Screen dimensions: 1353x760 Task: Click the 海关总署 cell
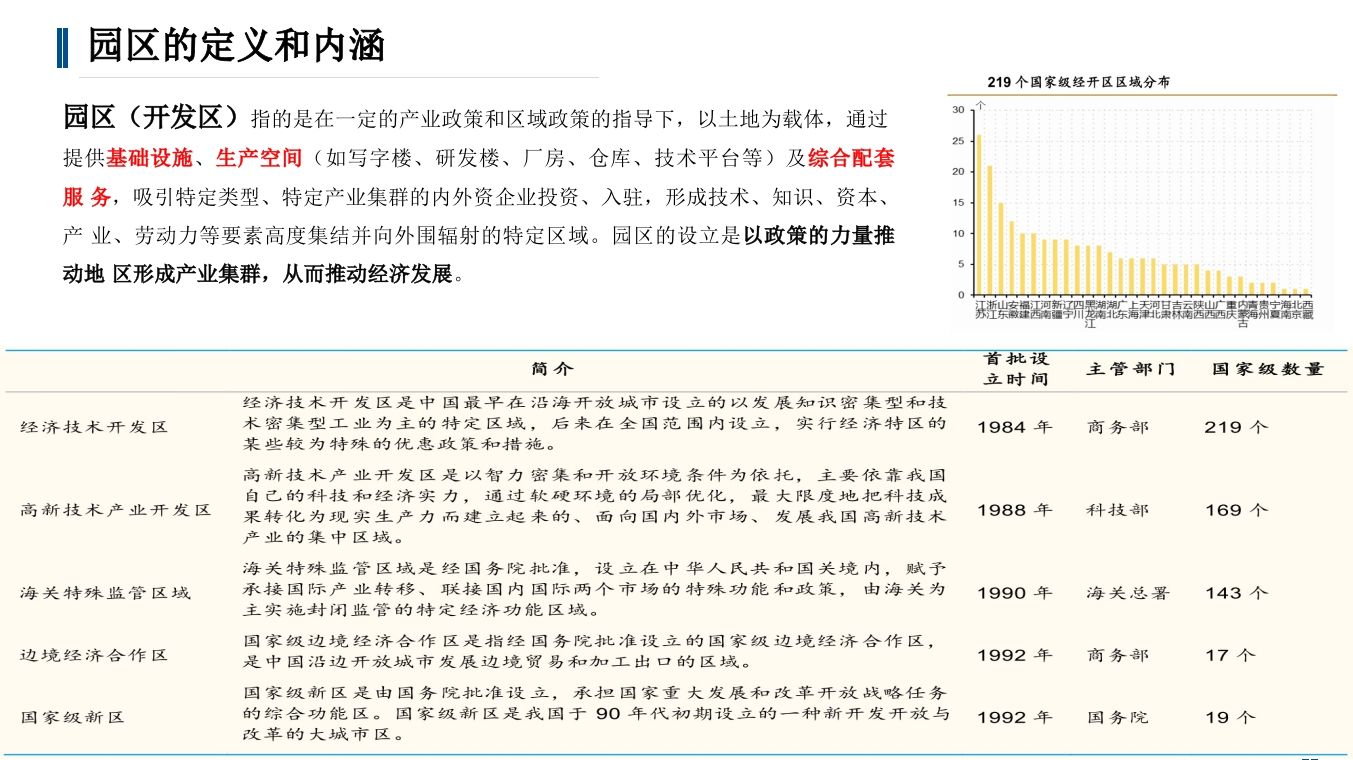point(1128,593)
